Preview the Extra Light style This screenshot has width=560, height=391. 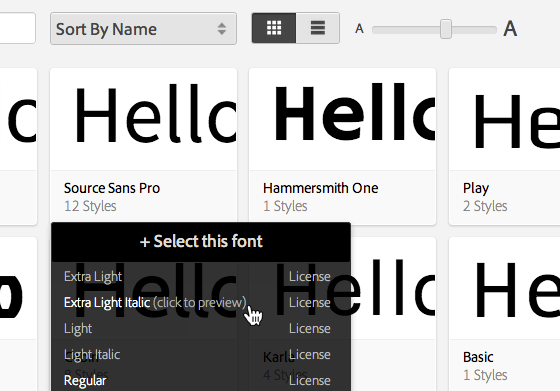pos(93,276)
